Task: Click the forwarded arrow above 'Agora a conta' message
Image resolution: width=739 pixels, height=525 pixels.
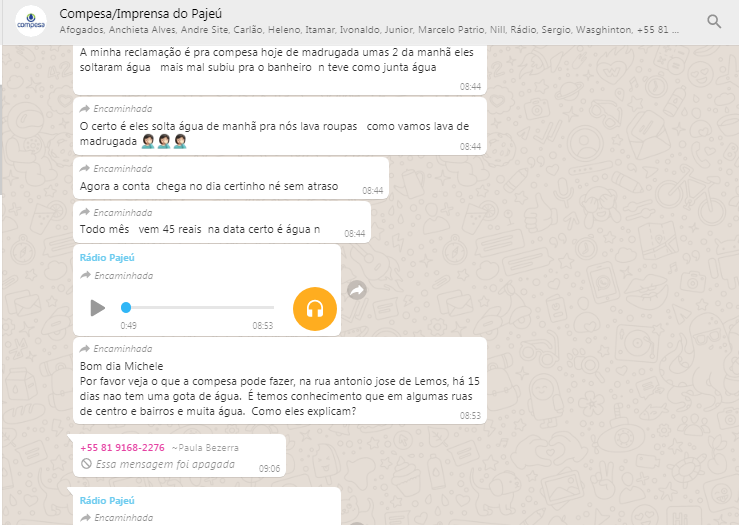Action: (x=85, y=169)
